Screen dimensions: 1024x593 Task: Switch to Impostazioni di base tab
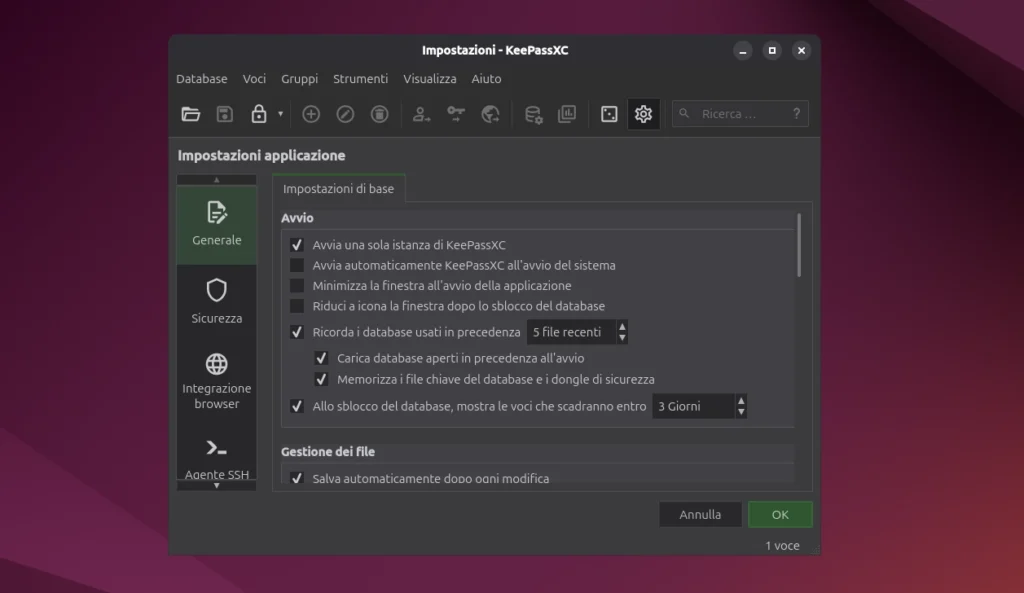pyautogui.click(x=338, y=189)
